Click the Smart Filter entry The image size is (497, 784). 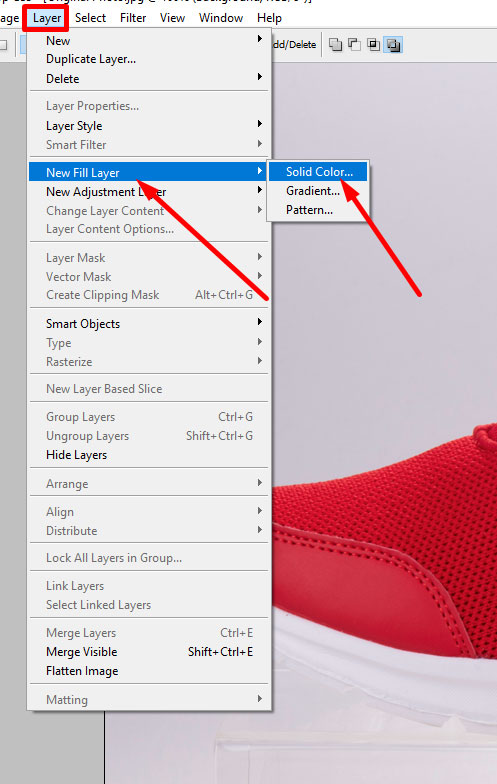[149, 144]
